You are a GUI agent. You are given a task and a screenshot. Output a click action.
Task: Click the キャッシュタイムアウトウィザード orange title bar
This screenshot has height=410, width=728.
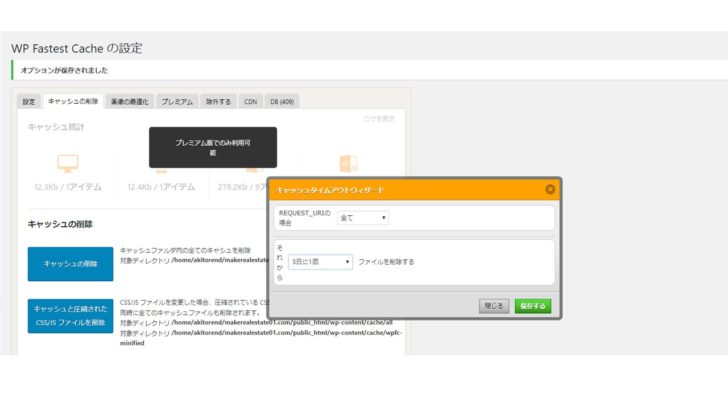pos(400,189)
